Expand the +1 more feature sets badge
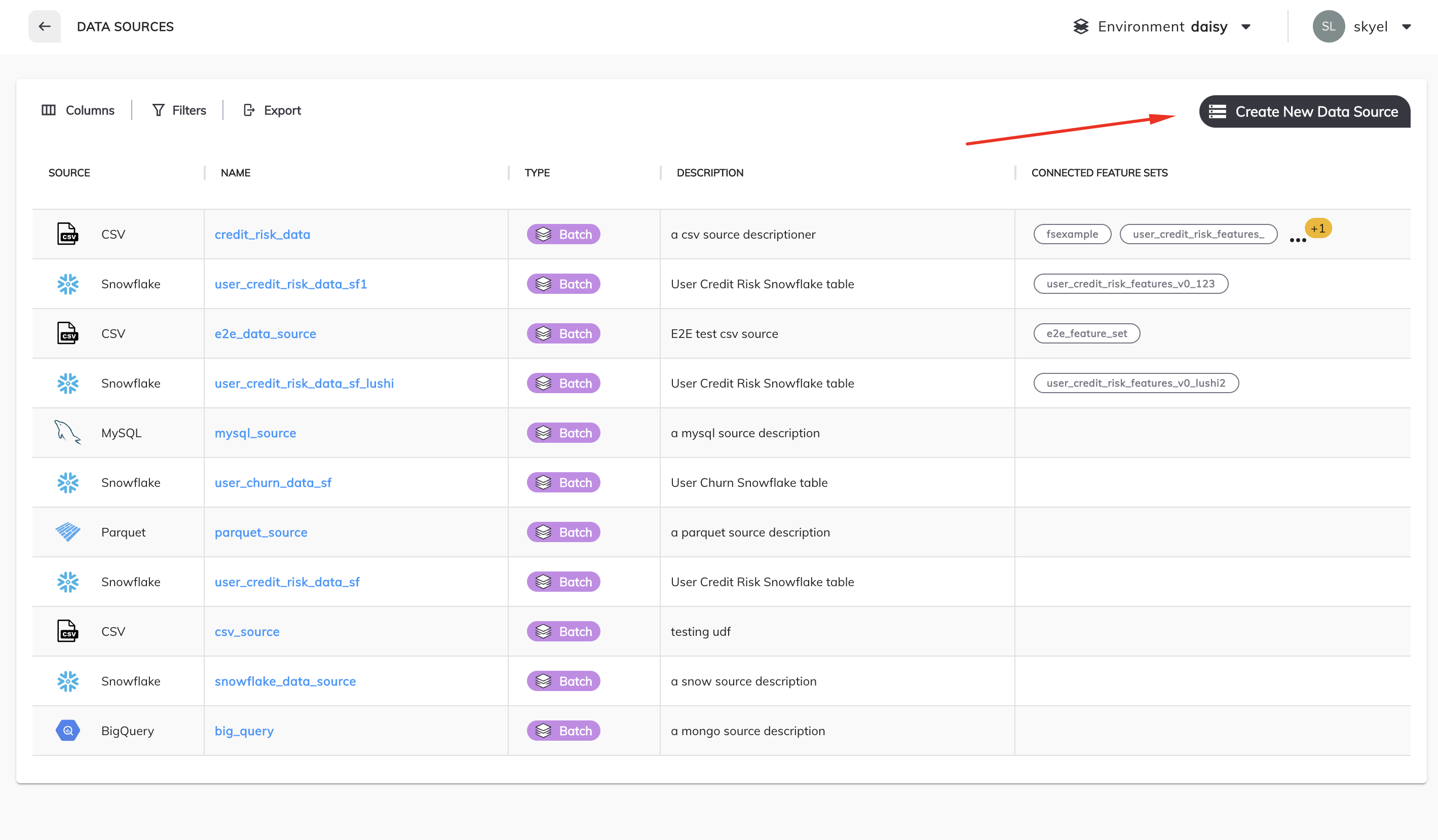This screenshot has width=1438, height=840. coord(1317,229)
